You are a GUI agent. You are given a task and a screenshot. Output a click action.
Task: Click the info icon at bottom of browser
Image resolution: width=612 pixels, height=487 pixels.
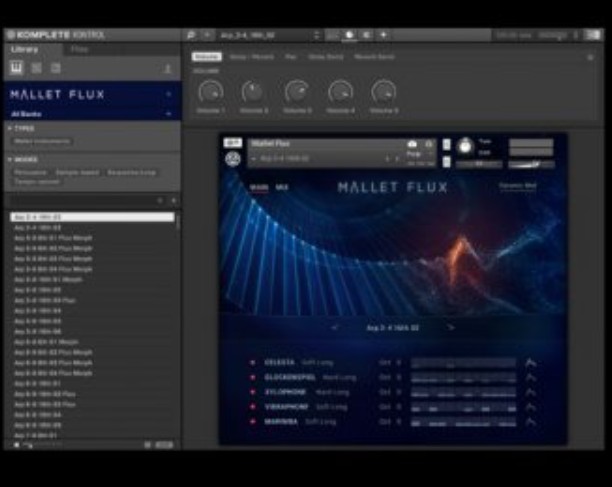[148, 444]
